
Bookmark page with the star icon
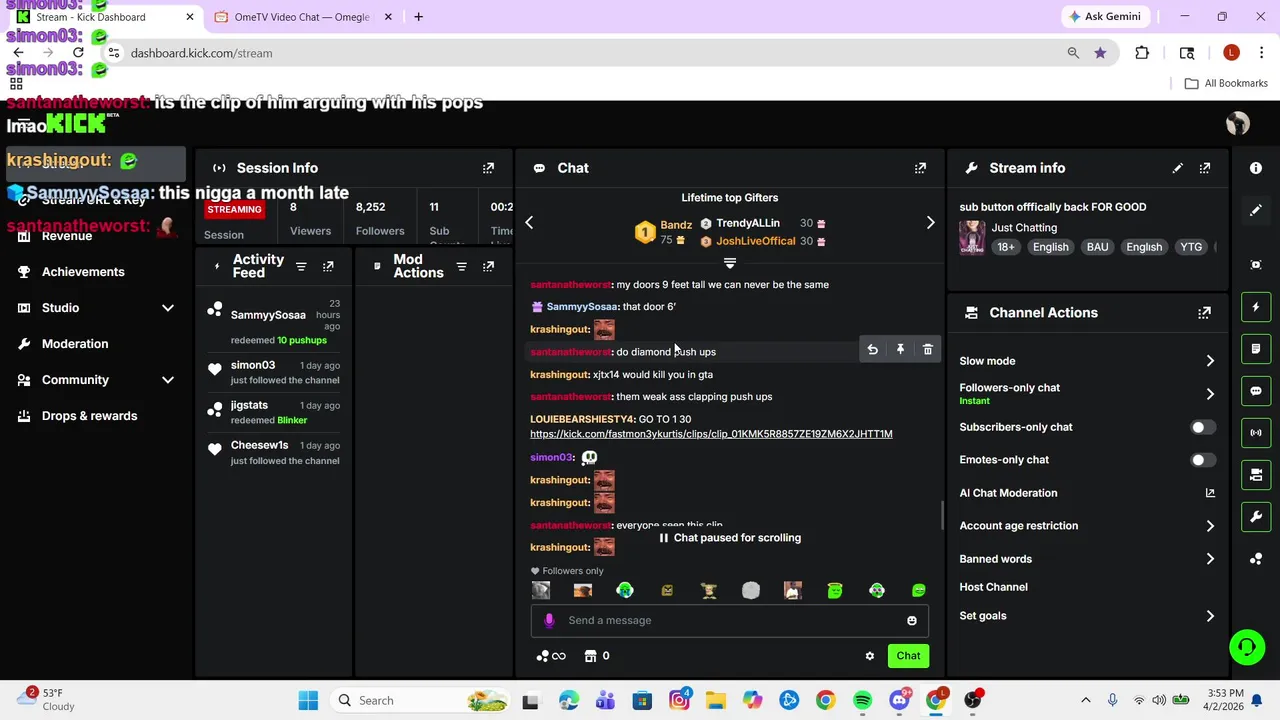pyautogui.click(x=1100, y=53)
